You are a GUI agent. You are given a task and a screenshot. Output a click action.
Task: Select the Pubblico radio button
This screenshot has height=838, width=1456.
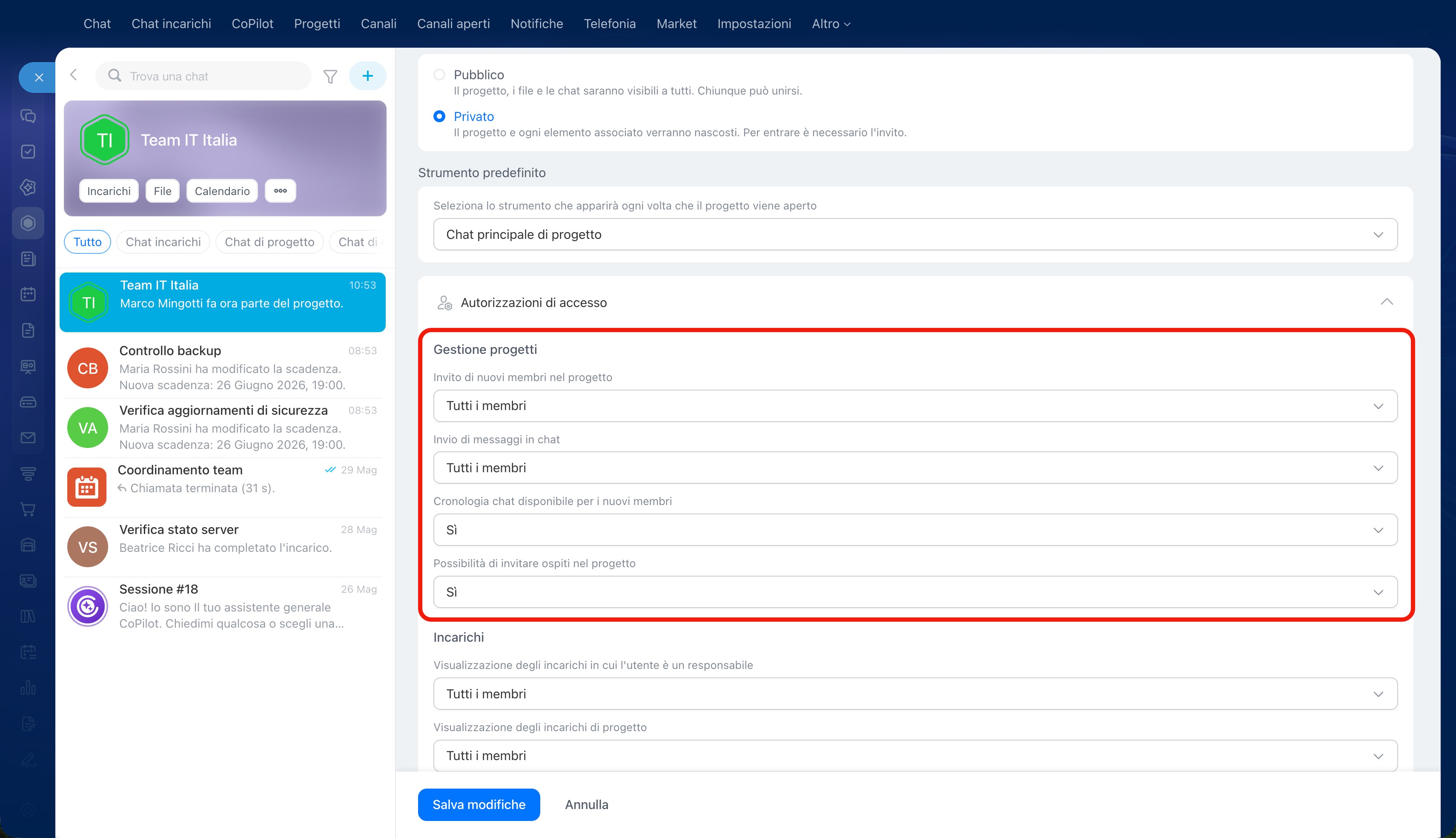click(x=439, y=75)
